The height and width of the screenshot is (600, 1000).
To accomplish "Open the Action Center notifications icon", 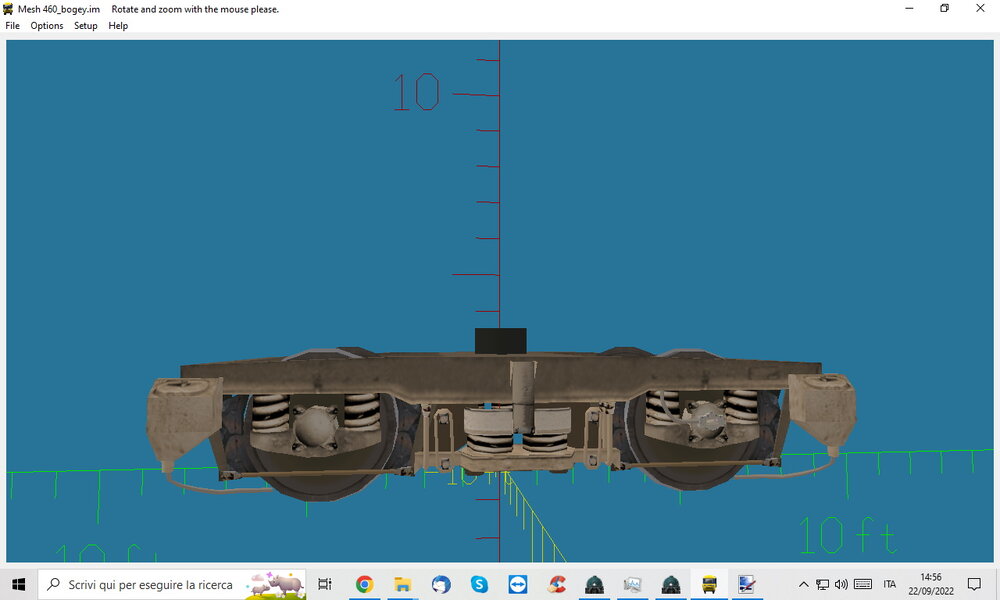I will click(x=974, y=584).
